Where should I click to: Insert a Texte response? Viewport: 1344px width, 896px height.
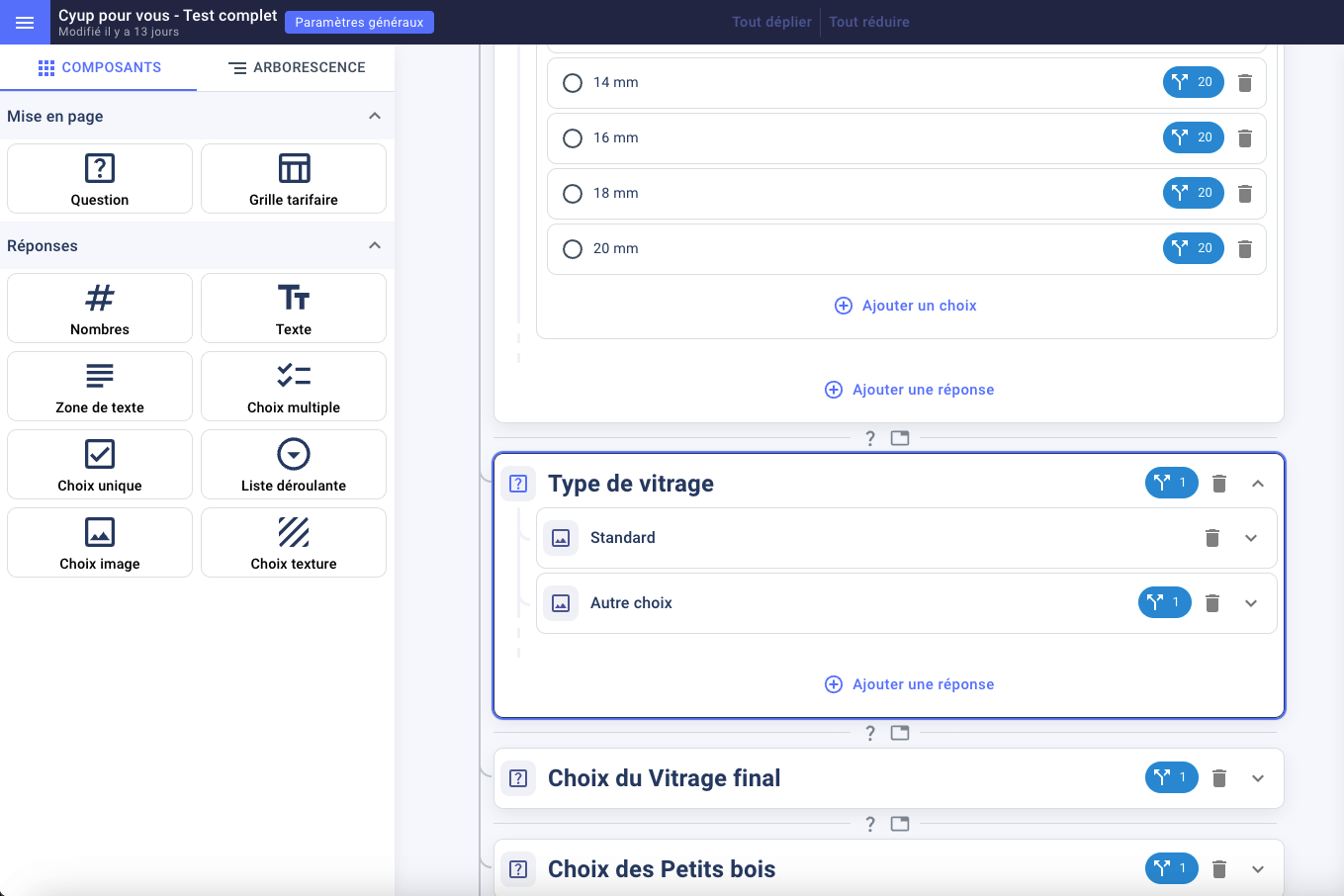[x=294, y=309]
